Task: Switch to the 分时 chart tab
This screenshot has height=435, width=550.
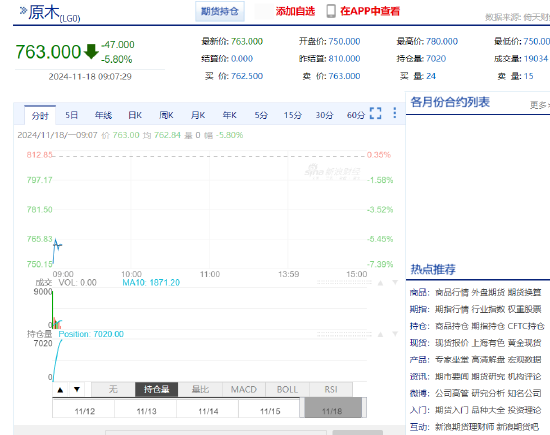Action: click(40, 115)
